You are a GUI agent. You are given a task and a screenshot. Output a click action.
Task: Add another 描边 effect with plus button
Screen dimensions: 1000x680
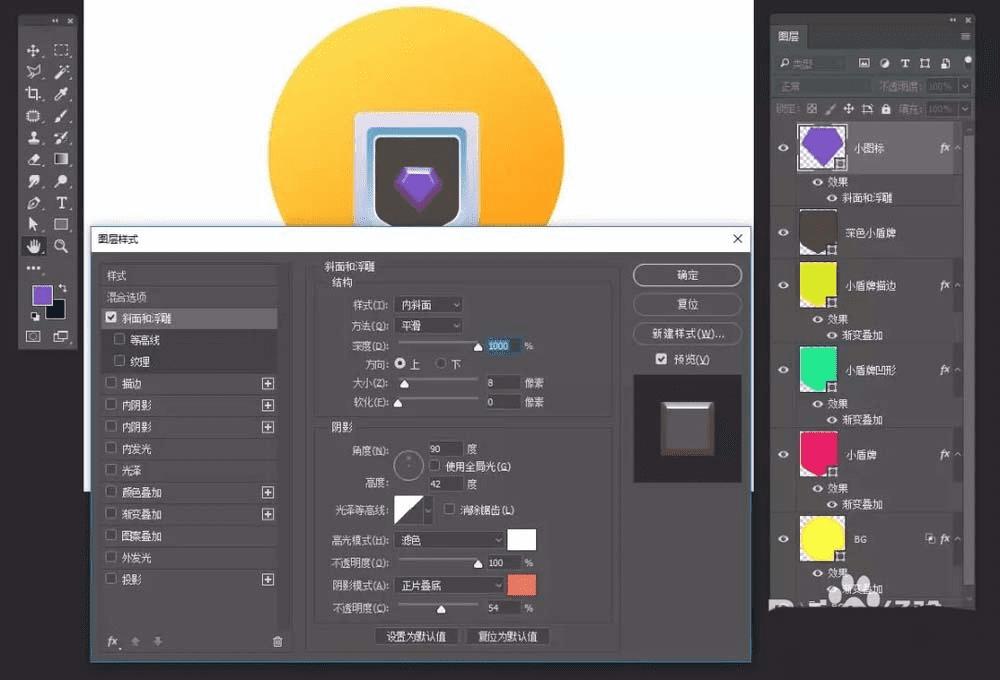pos(268,383)
